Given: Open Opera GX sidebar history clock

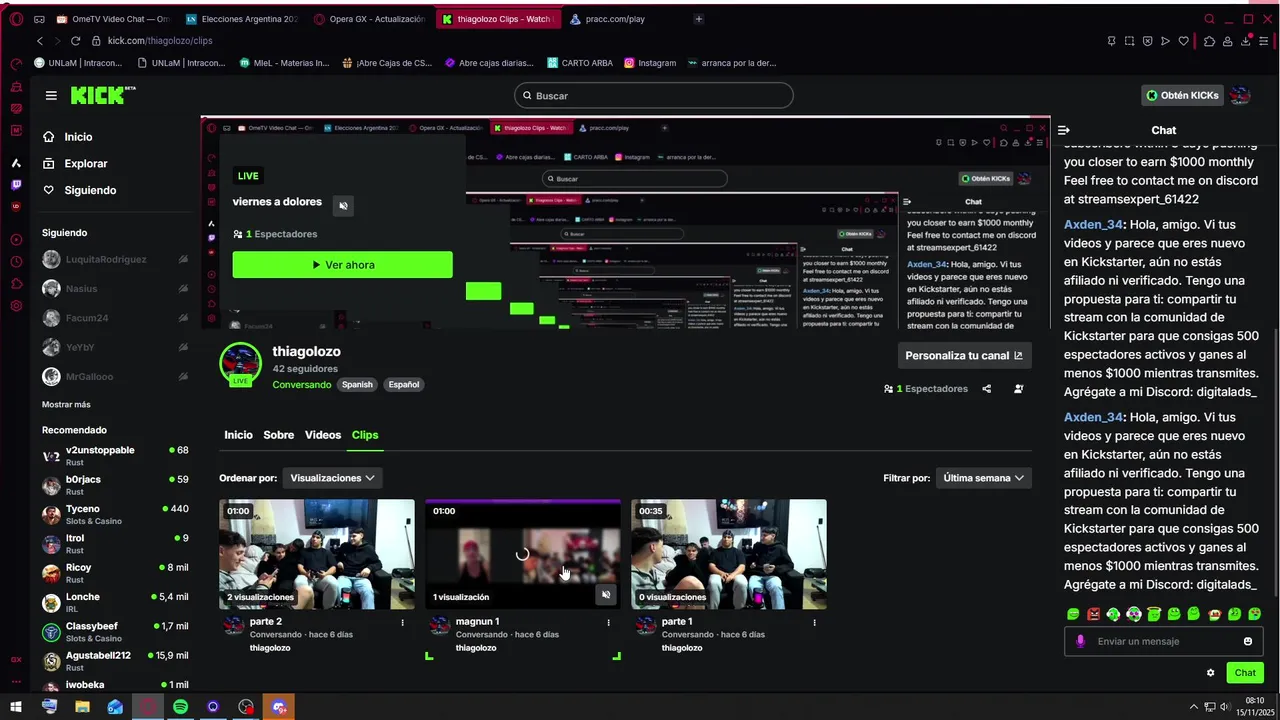Looking at the screenshot, I should (16, 261).
